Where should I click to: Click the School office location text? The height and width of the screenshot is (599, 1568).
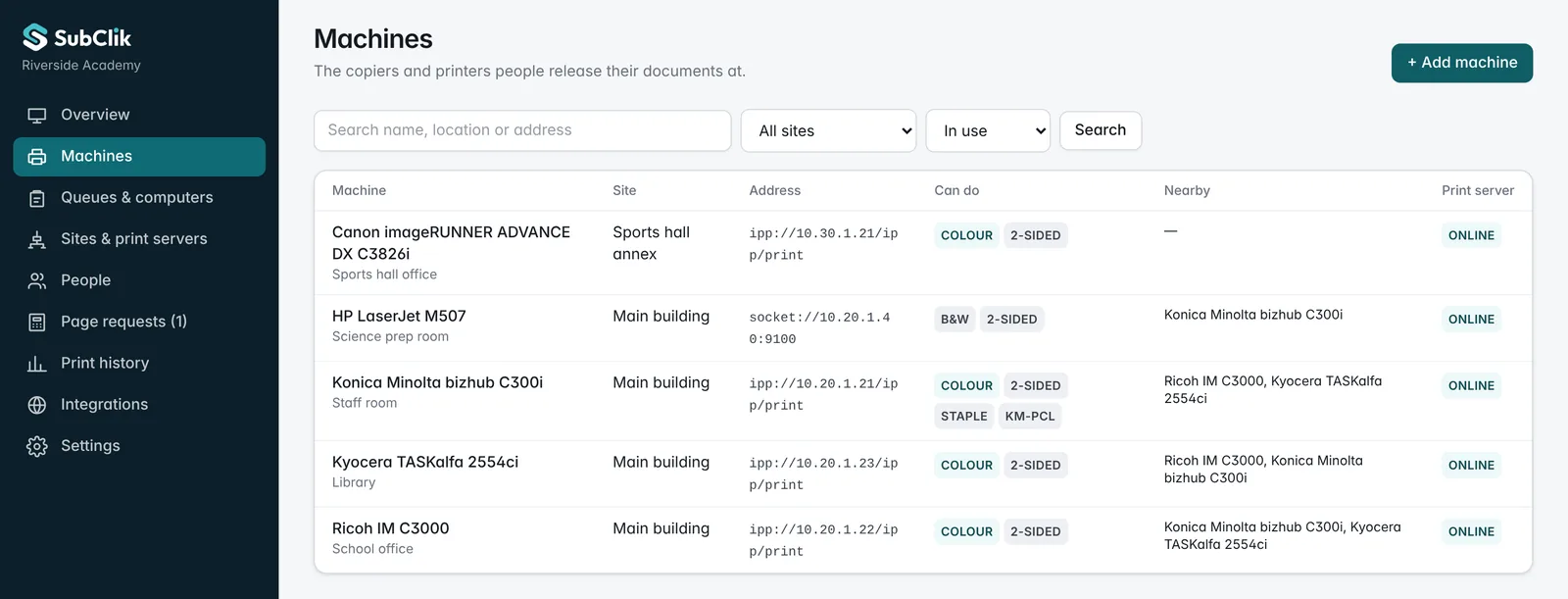tap(372, 550)
